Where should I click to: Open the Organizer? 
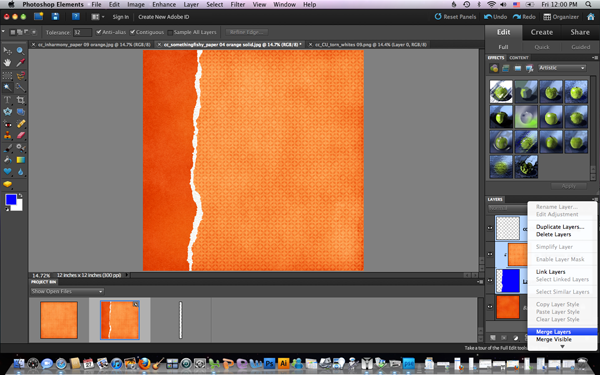[x=561, y=17]
